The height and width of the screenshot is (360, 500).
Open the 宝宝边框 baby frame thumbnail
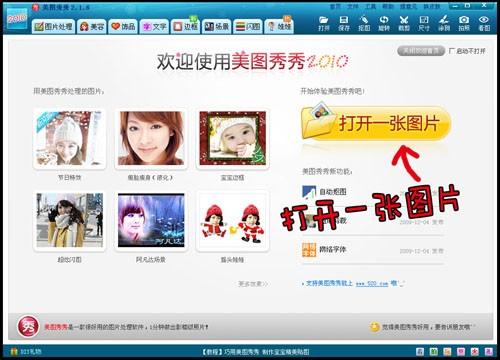(x=232, y=138)
